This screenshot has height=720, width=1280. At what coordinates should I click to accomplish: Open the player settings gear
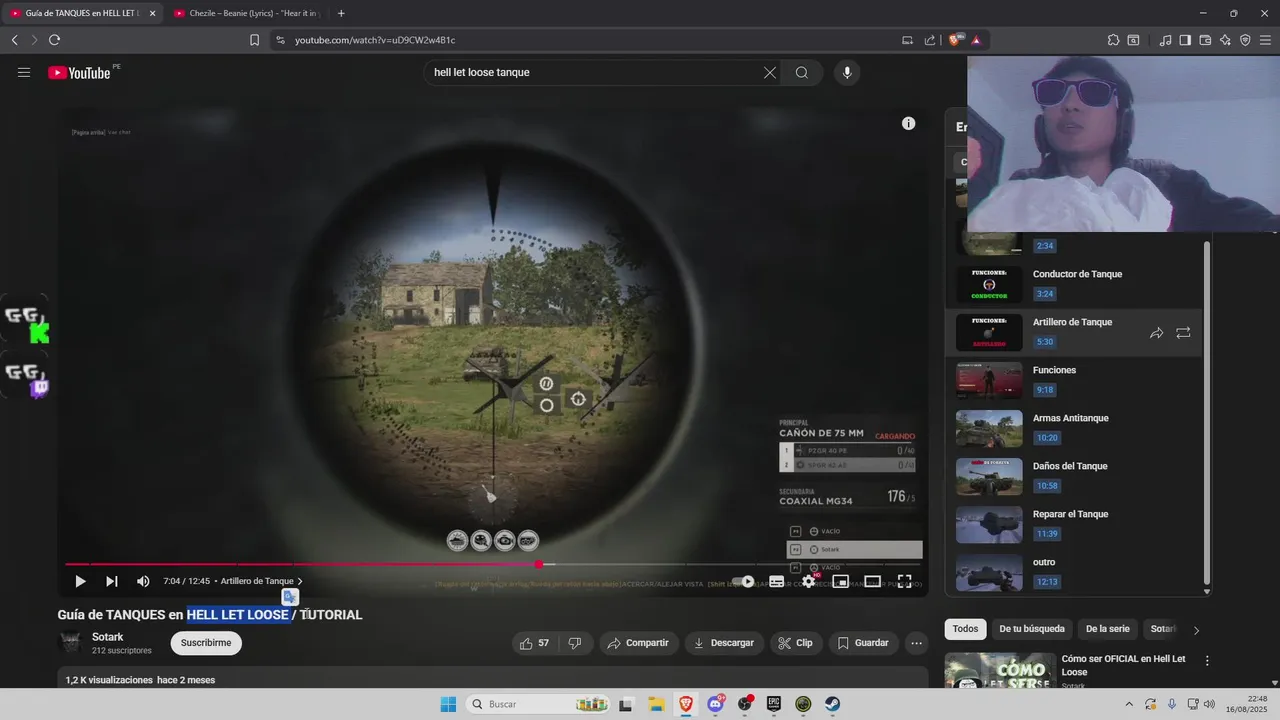808,581
